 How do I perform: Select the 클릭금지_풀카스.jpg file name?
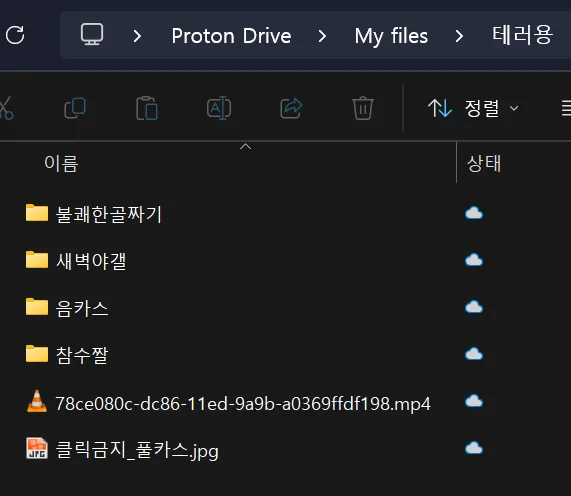coord(137,450)
